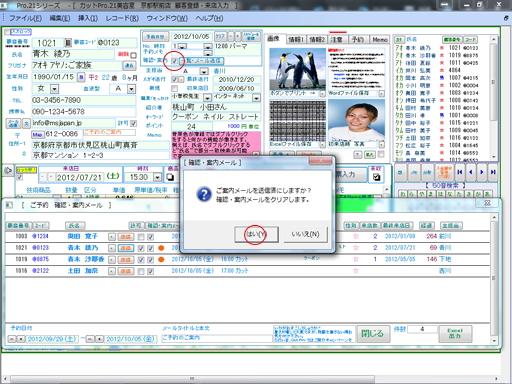Switch to the 情報1 tab

296,40
